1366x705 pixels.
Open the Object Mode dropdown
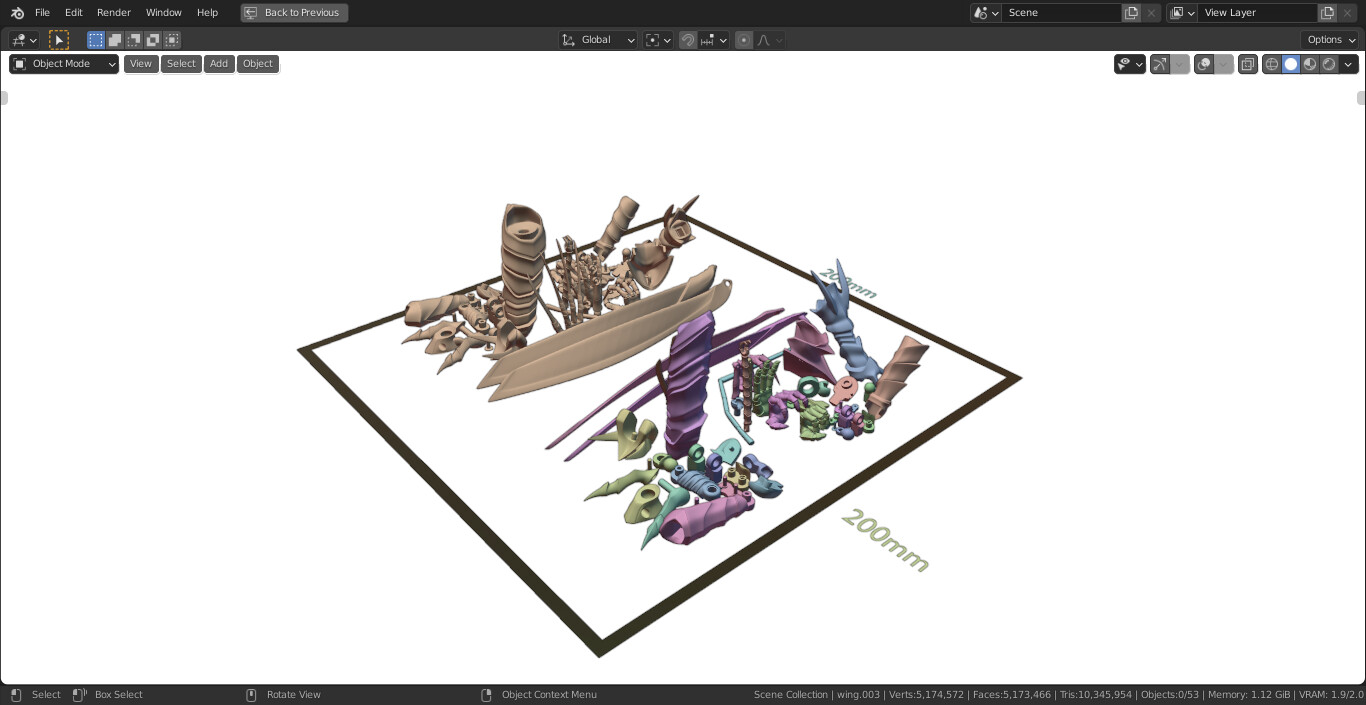[63, 63]
